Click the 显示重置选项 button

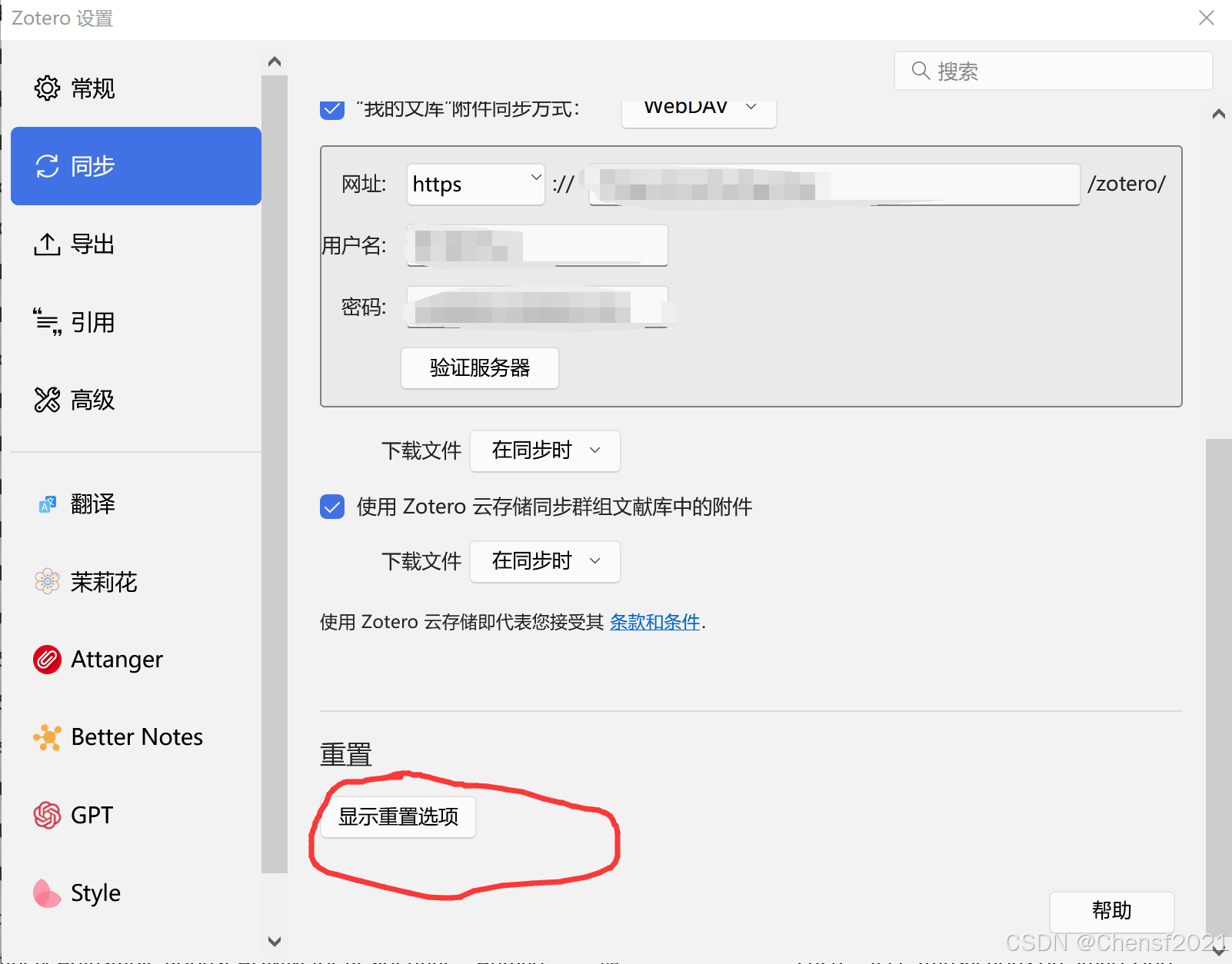[398, 816]
